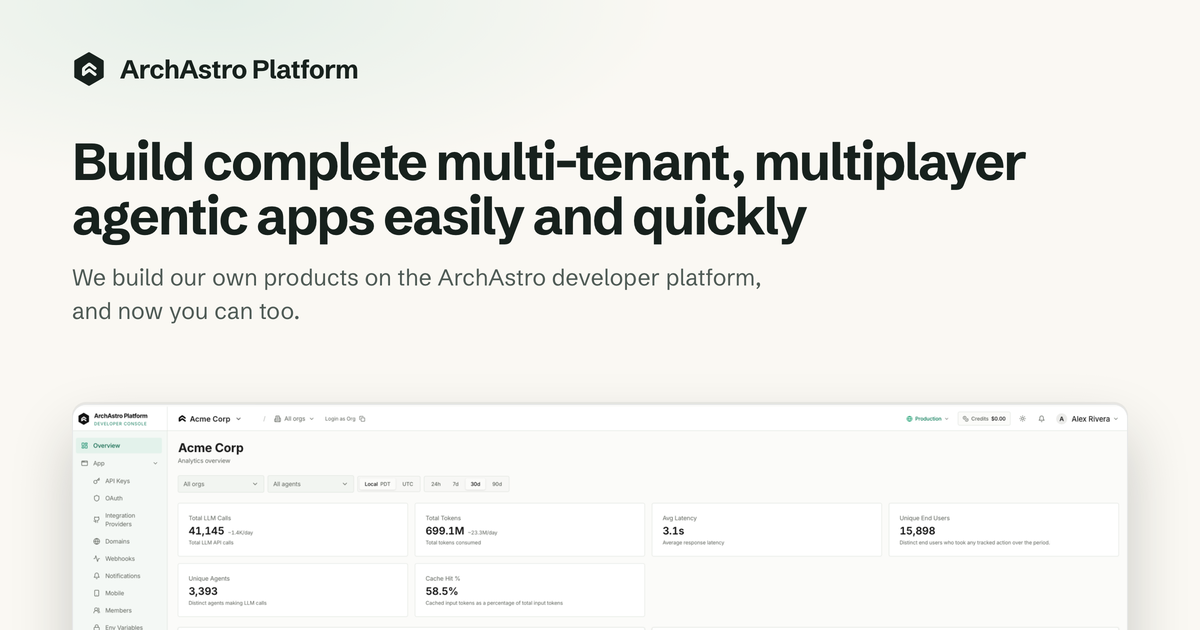Open the Acme Corp app switcher
The height and width of the screenshot is (630, 1200).
point(210,419)
